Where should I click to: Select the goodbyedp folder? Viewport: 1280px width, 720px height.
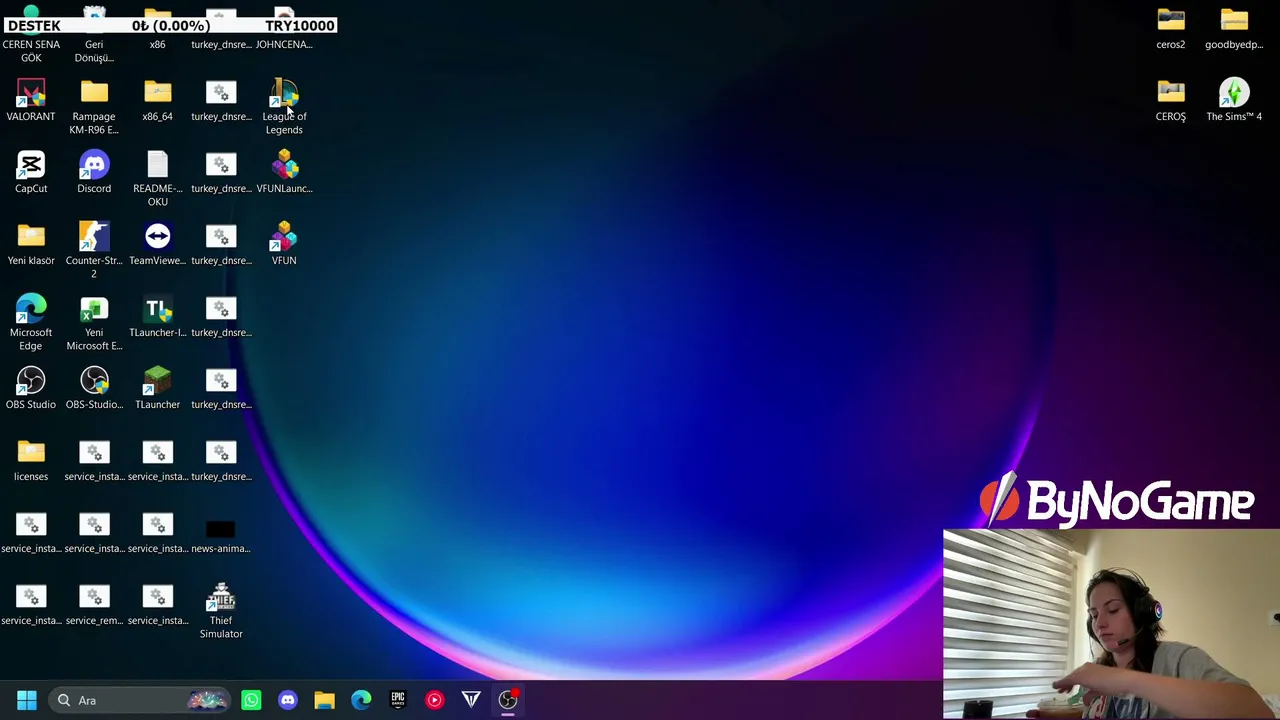tap(1234, 29)
